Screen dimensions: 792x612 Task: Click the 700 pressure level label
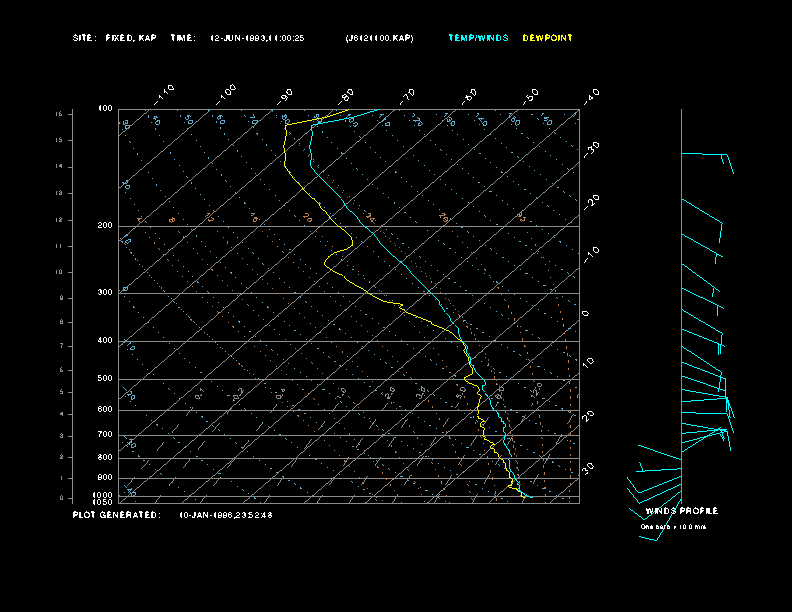pyautogui.click(x=105, y=435)
